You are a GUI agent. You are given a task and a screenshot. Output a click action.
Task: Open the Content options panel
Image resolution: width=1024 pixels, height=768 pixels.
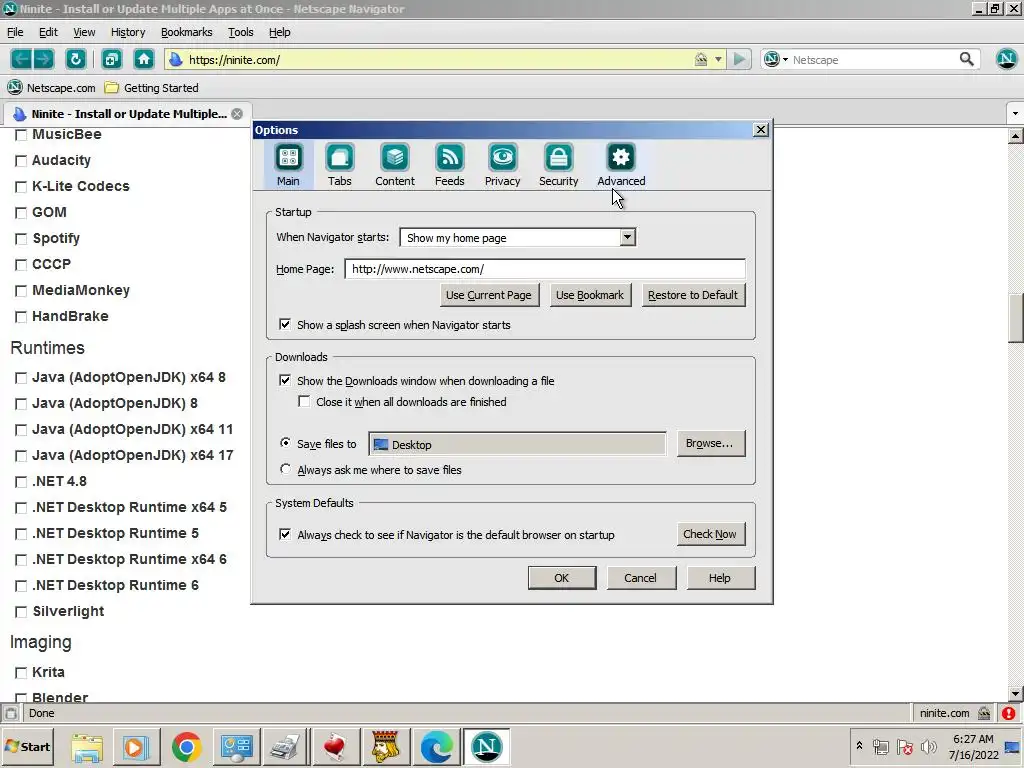coord(394,165)
